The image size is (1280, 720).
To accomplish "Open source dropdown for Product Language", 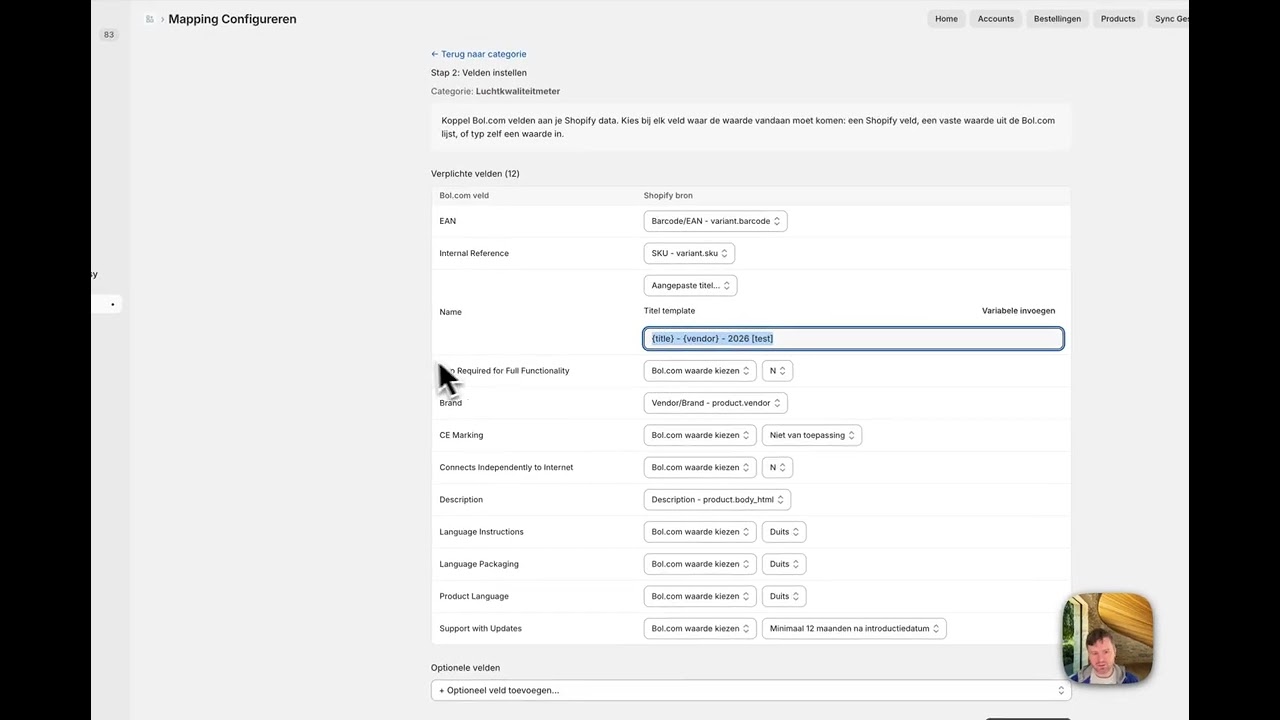I will [x=700, y=596].
